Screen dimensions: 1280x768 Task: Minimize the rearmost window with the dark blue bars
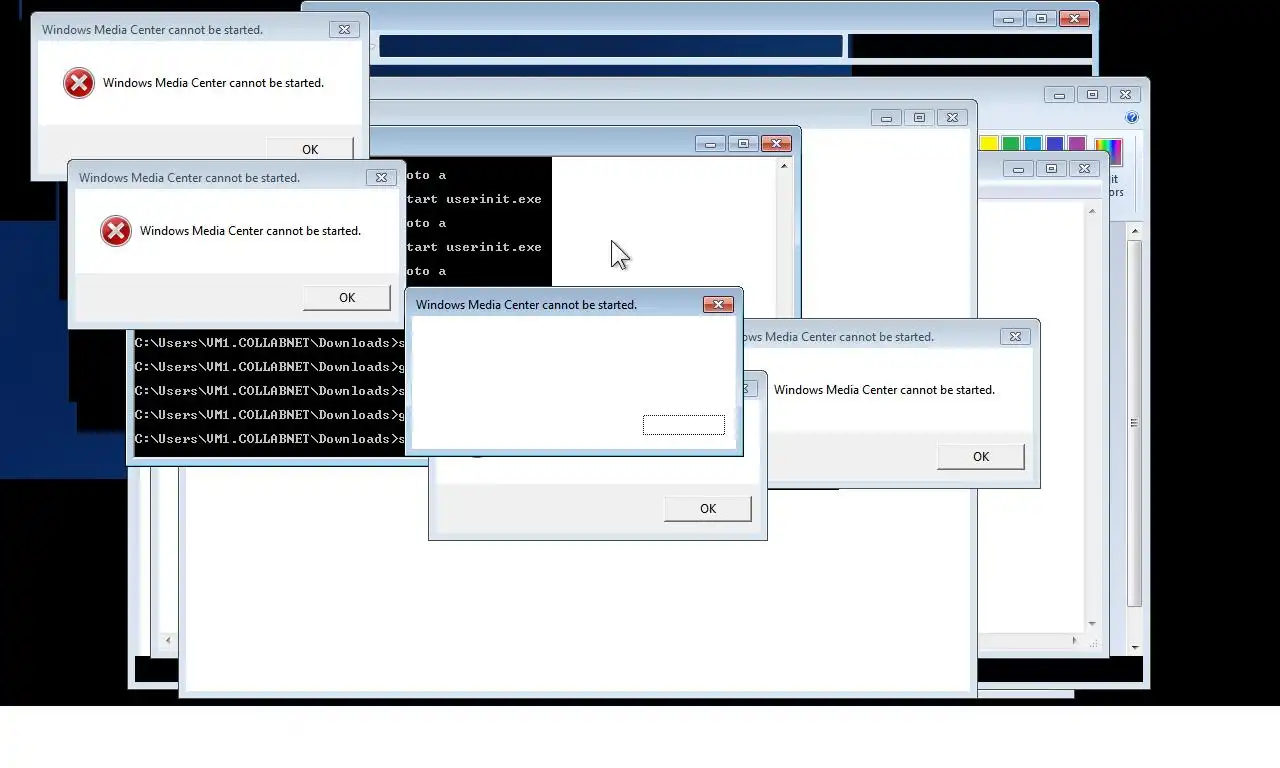point(1008,18)
